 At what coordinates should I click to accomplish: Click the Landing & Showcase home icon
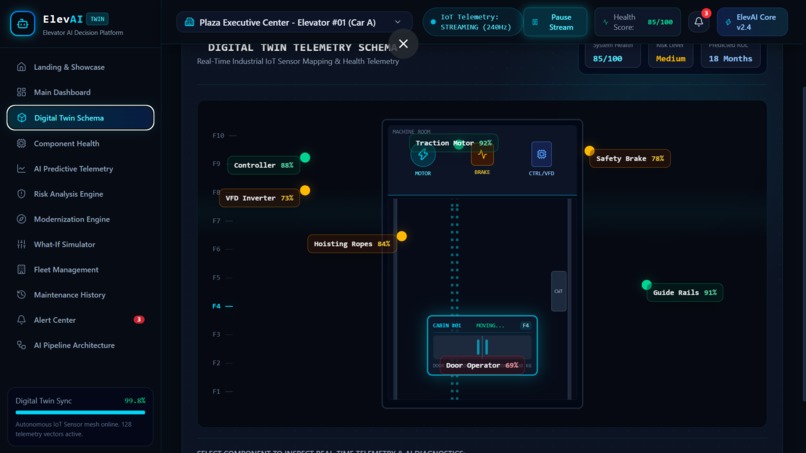[21, 67]
